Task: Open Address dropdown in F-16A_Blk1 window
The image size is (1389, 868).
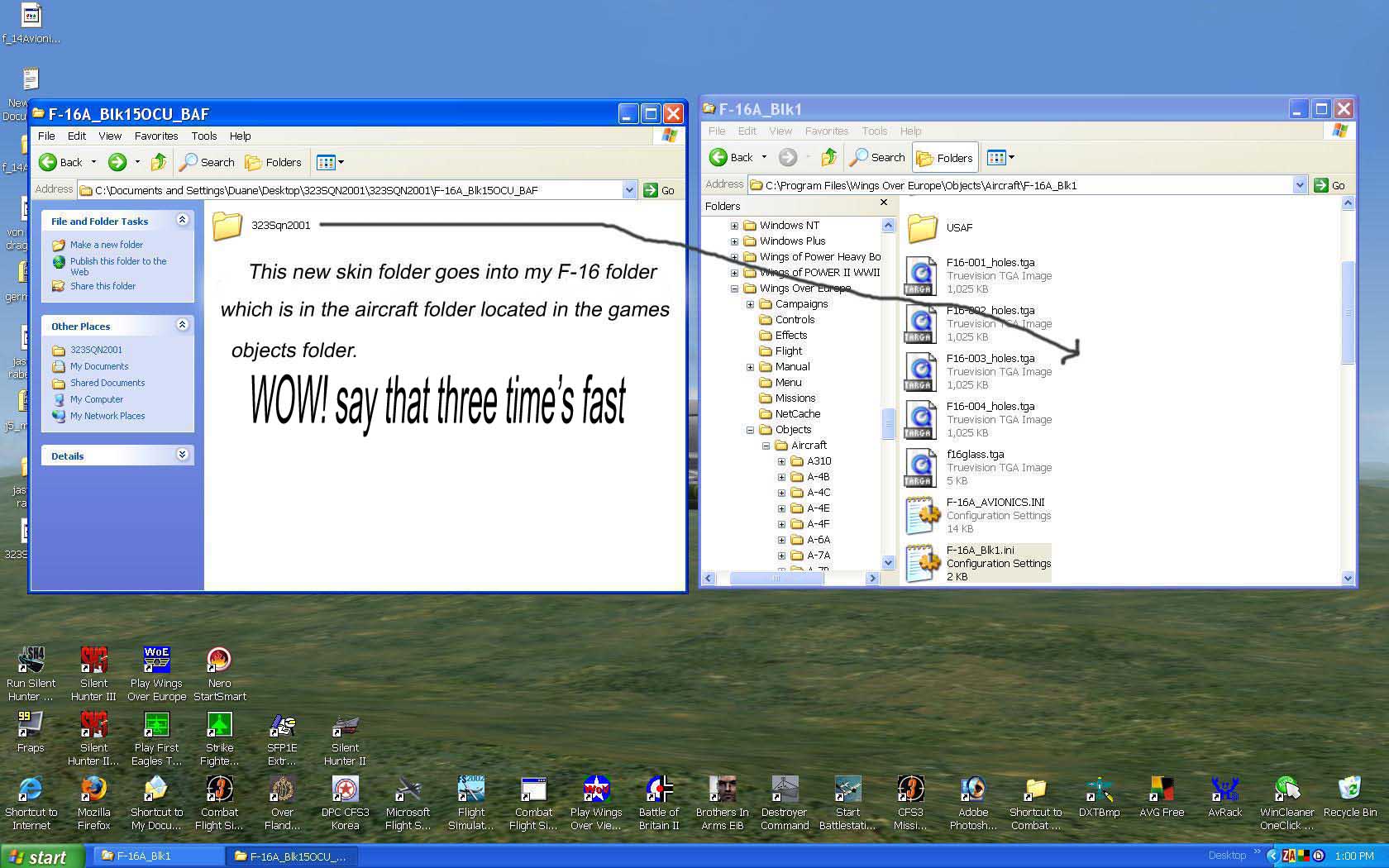Action: coord(1300,185)
